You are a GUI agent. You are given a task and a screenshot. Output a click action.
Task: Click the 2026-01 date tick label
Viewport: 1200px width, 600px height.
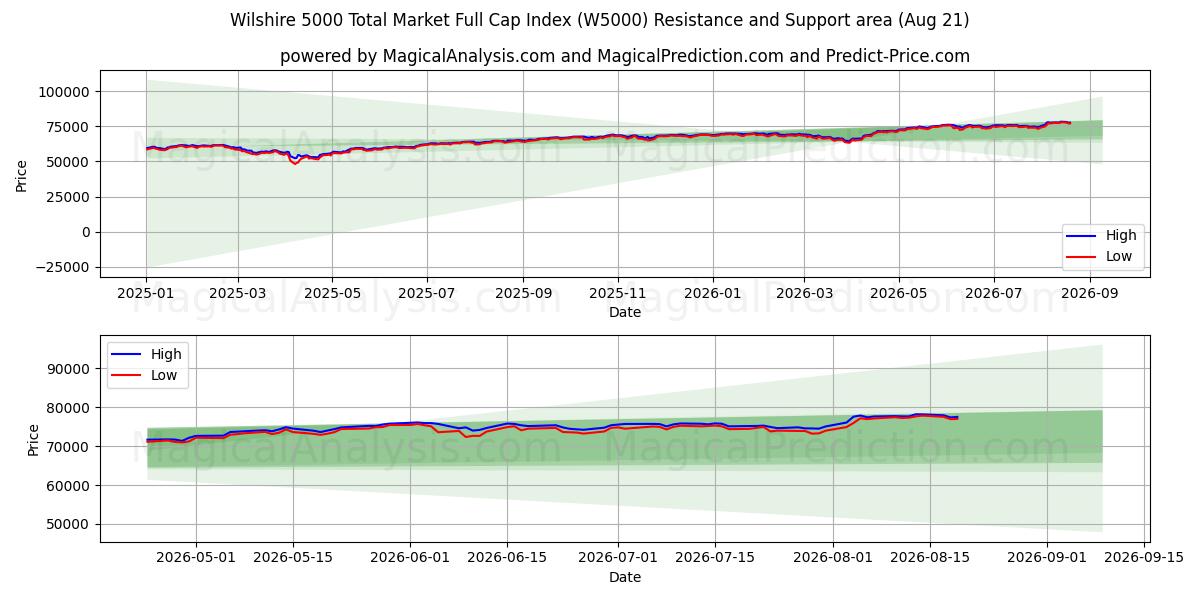point(713,294)
